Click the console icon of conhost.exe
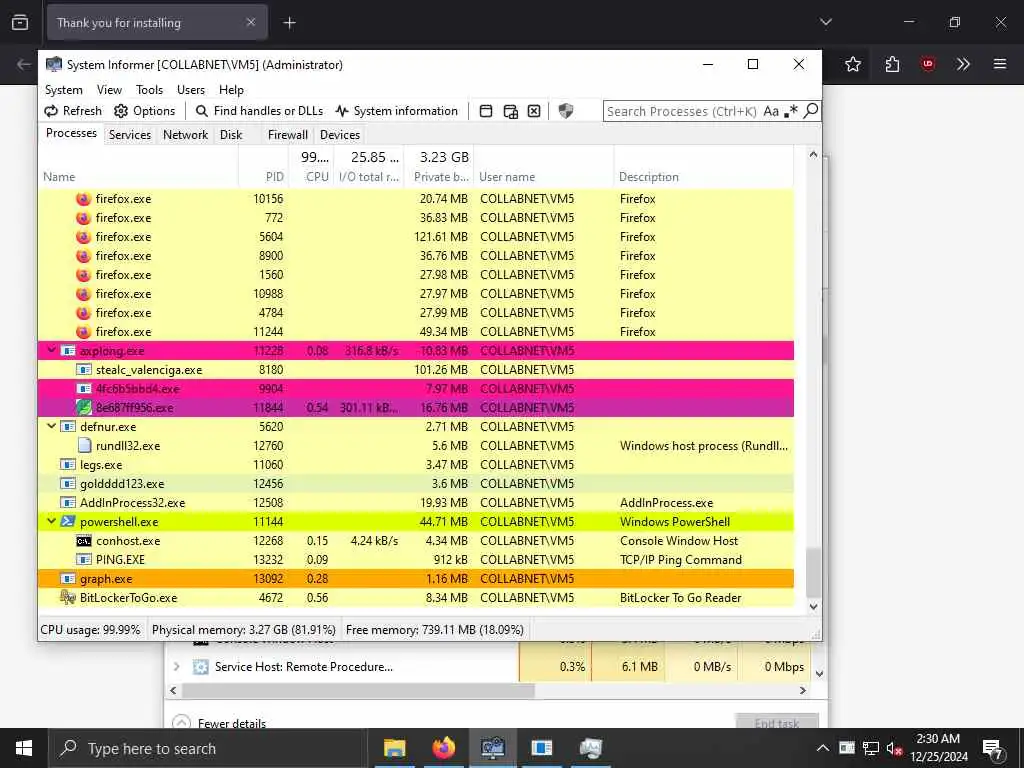This screenshot has width=1024, height=768. (84, 541)
